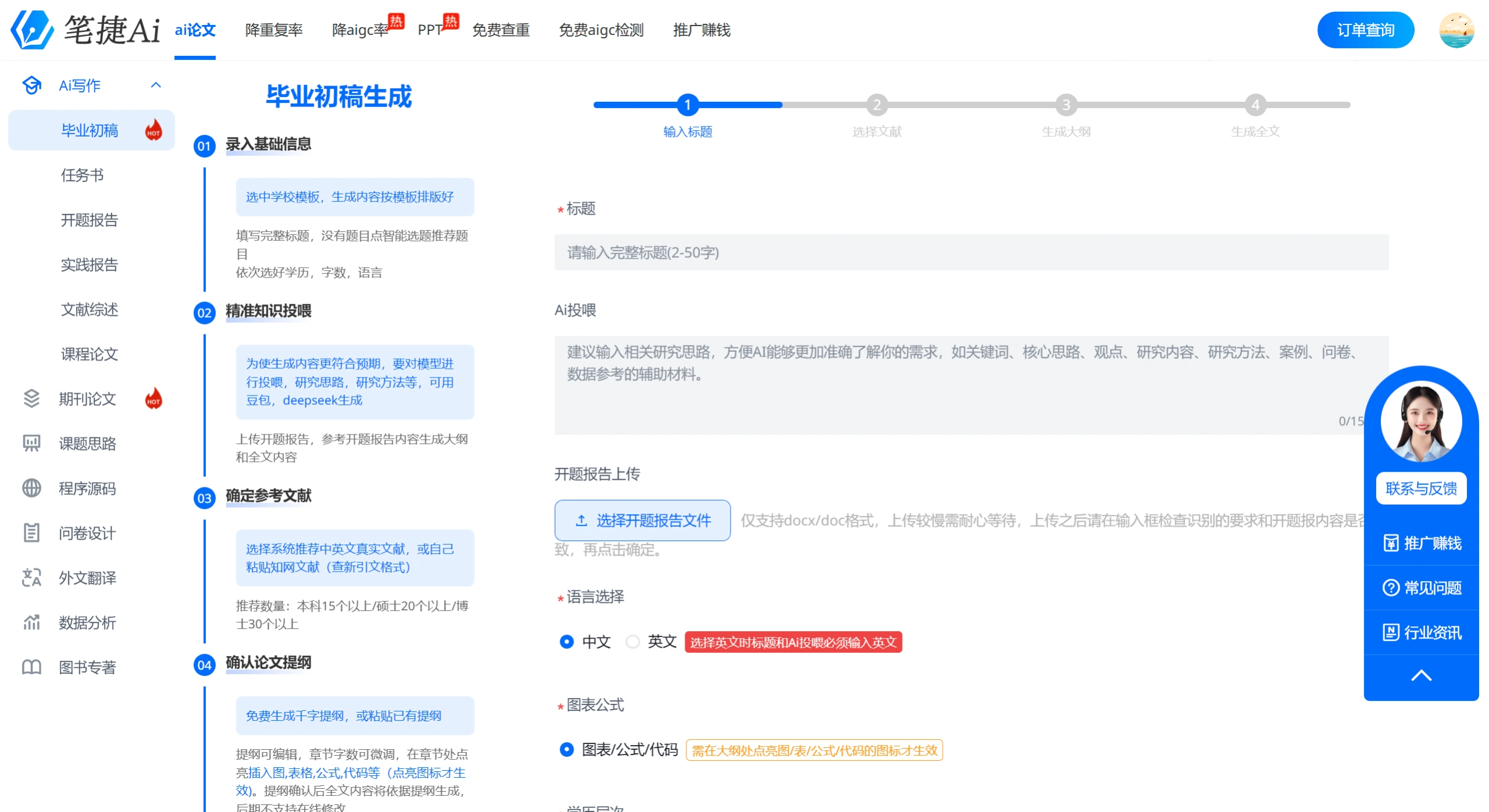Click the 图书专著 open book icon
The height and width of the screenshot is (812, 1489).
pyautogui.click(x=31, y=667)
